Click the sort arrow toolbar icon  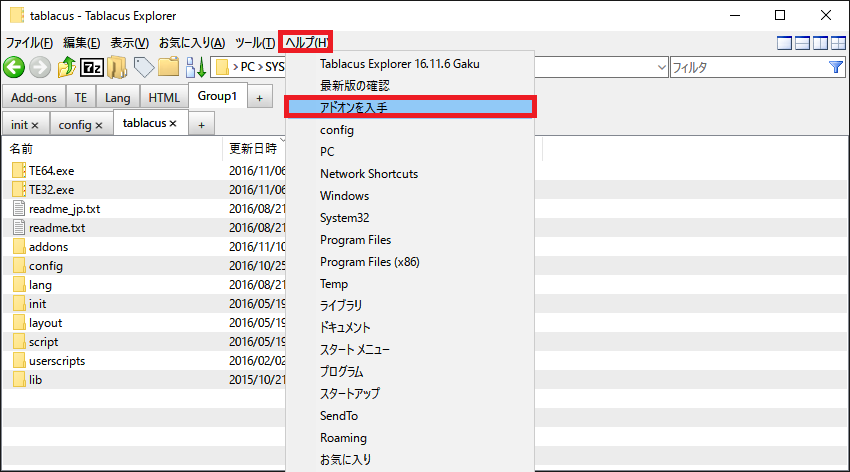(x=195, y=67)
